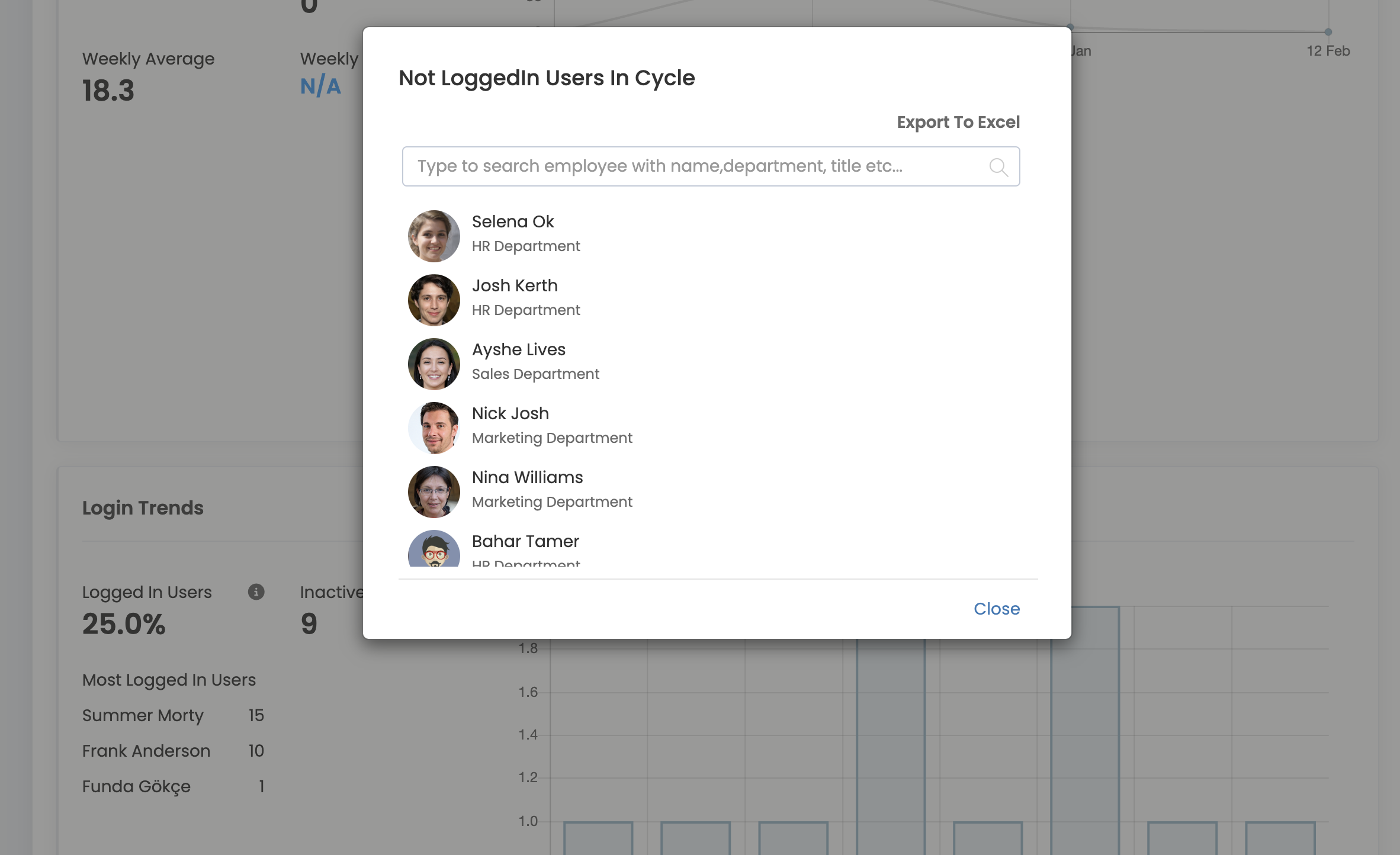The width and height of the screenshot is (1400, 855).
Task: Click Ayshe Lives' profile picture
Action: 434,364
